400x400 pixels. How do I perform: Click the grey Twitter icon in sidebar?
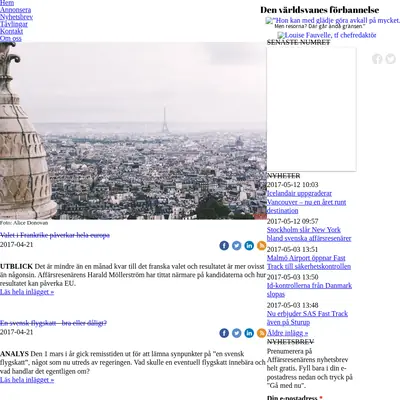tap(391, 59)
